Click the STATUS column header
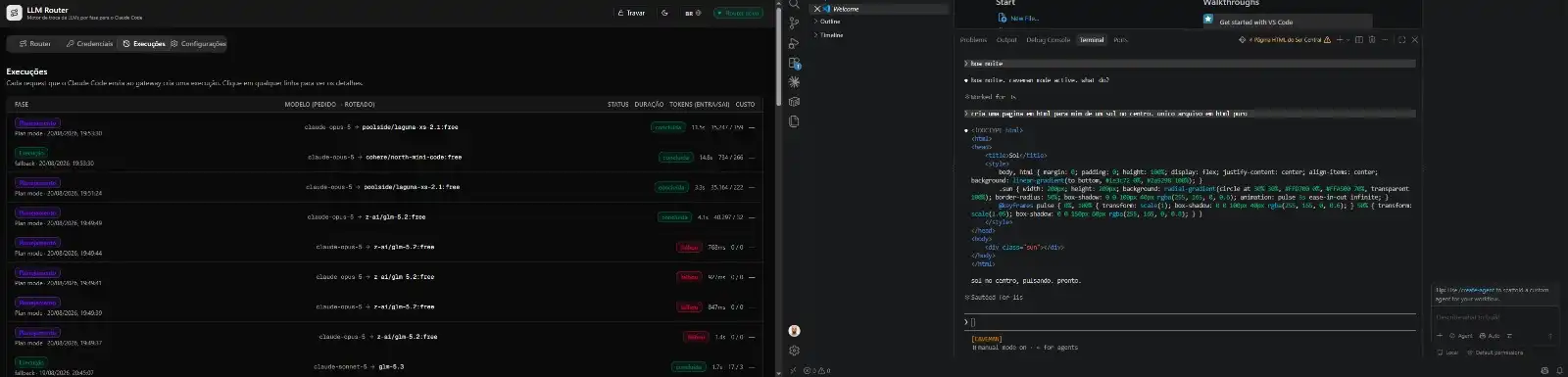This screenshot has height=377, width=1568. 617,104
